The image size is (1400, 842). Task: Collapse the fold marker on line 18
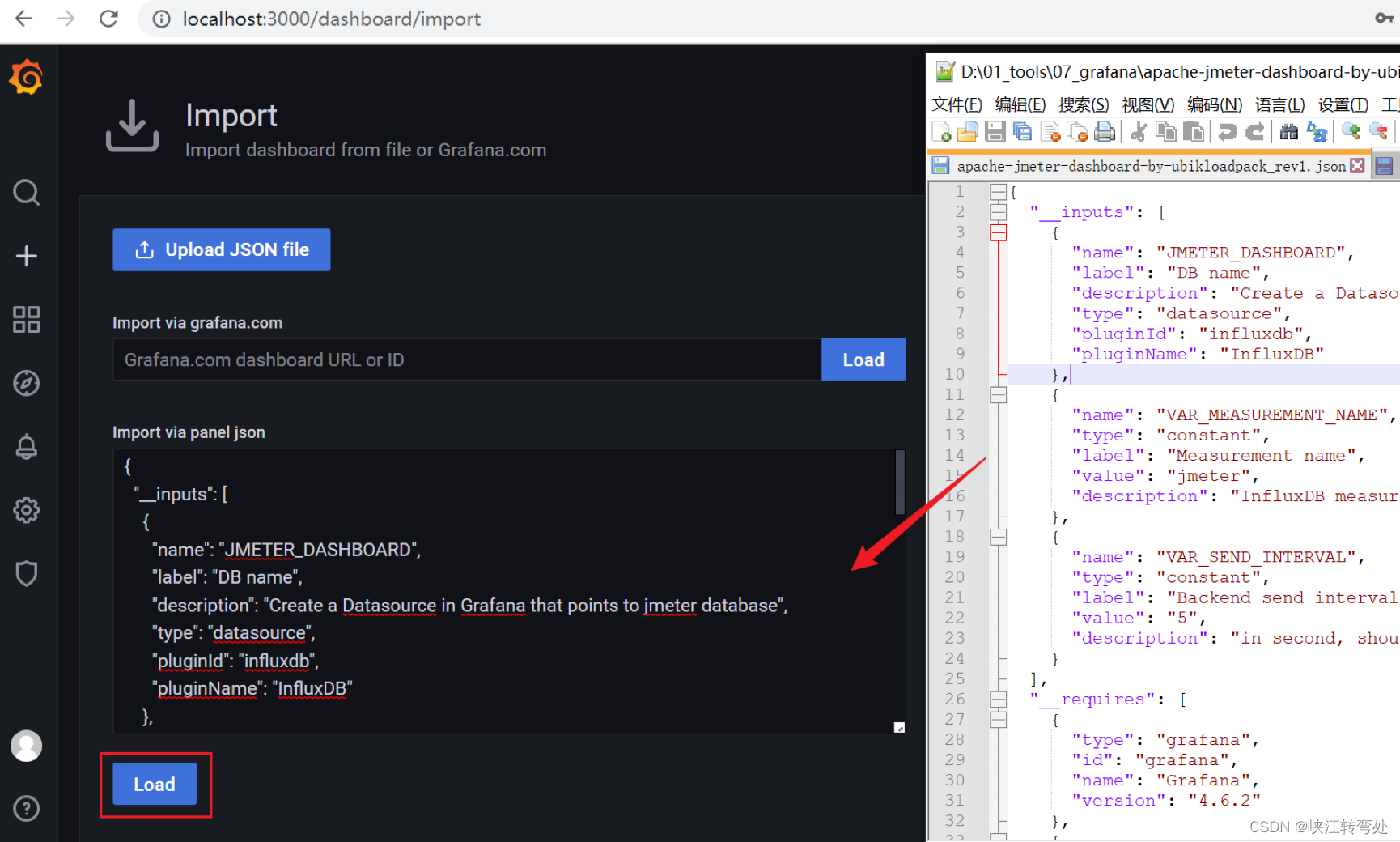[999, 537]
